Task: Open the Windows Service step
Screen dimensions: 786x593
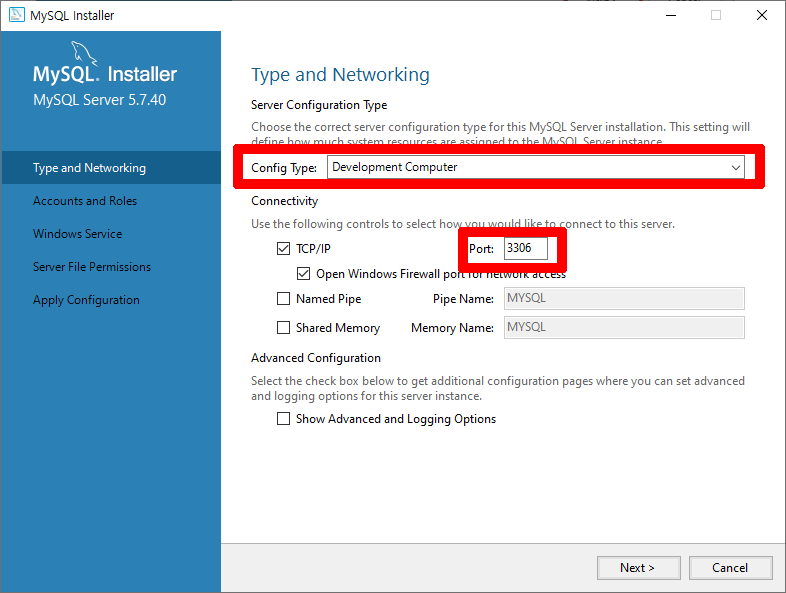Action: [77, 234]
